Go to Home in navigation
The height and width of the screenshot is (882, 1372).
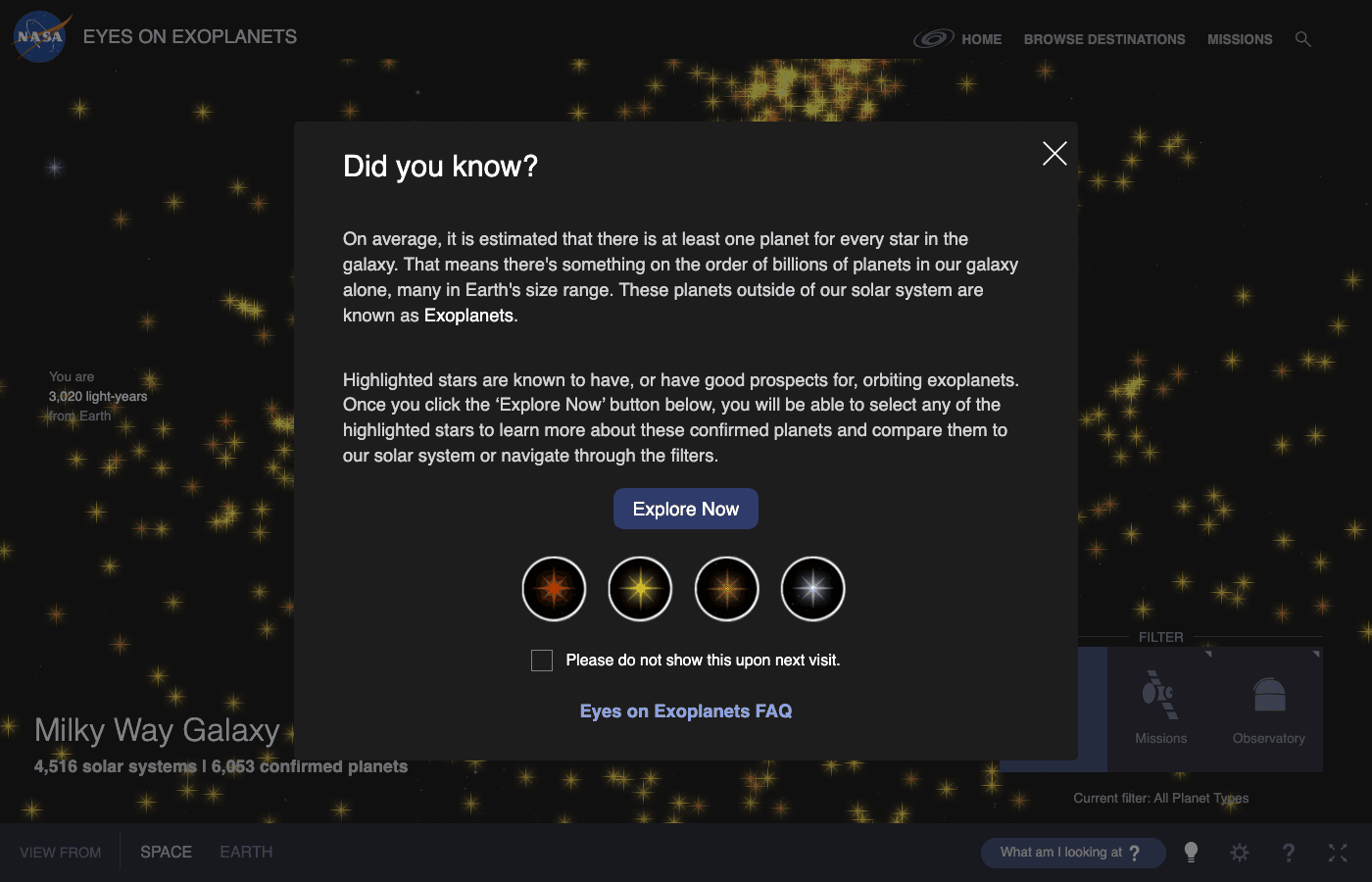click(x=981, y=39)
